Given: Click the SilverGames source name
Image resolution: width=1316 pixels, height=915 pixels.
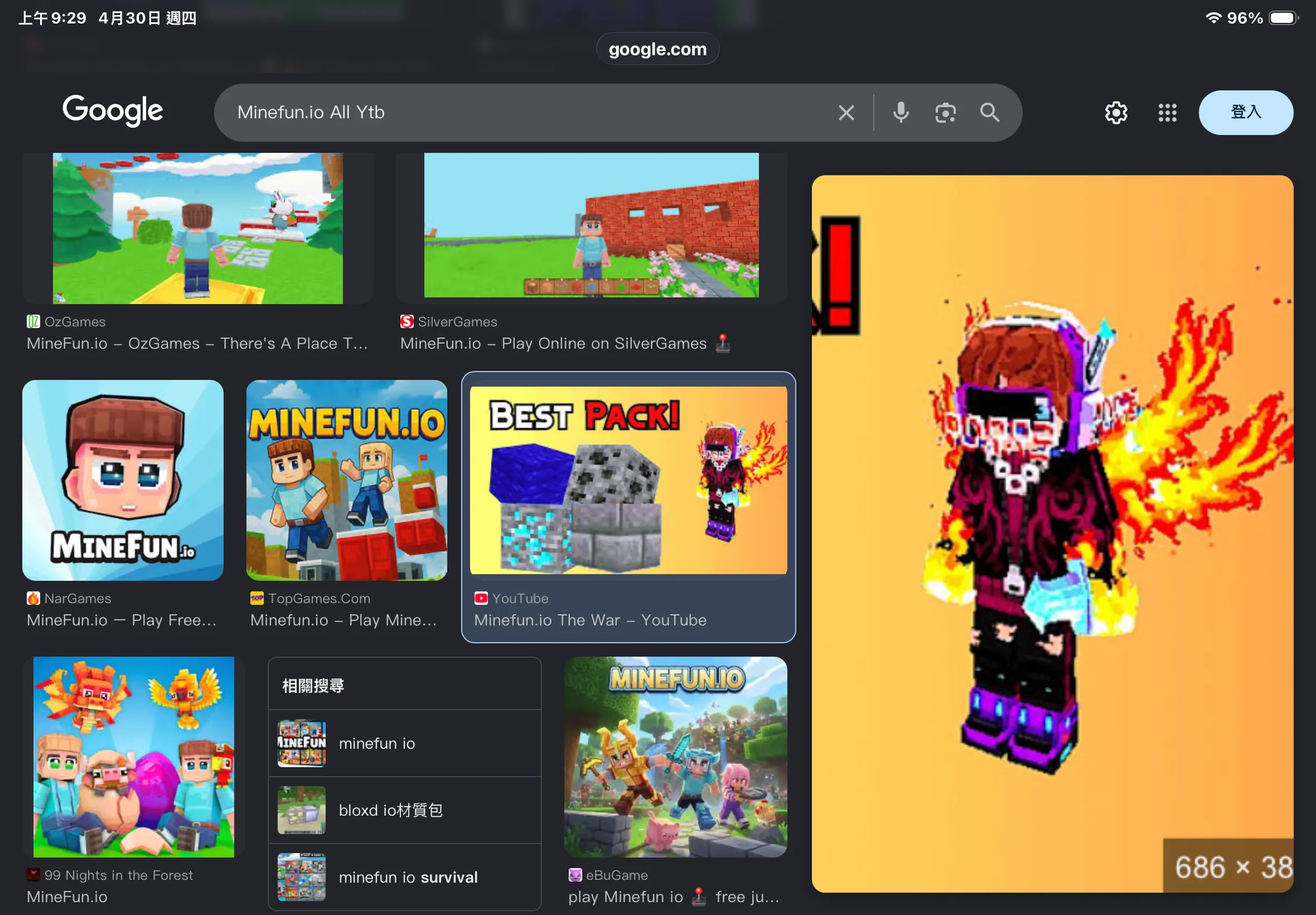Looking at the screenshot, I should click(458, 321).
